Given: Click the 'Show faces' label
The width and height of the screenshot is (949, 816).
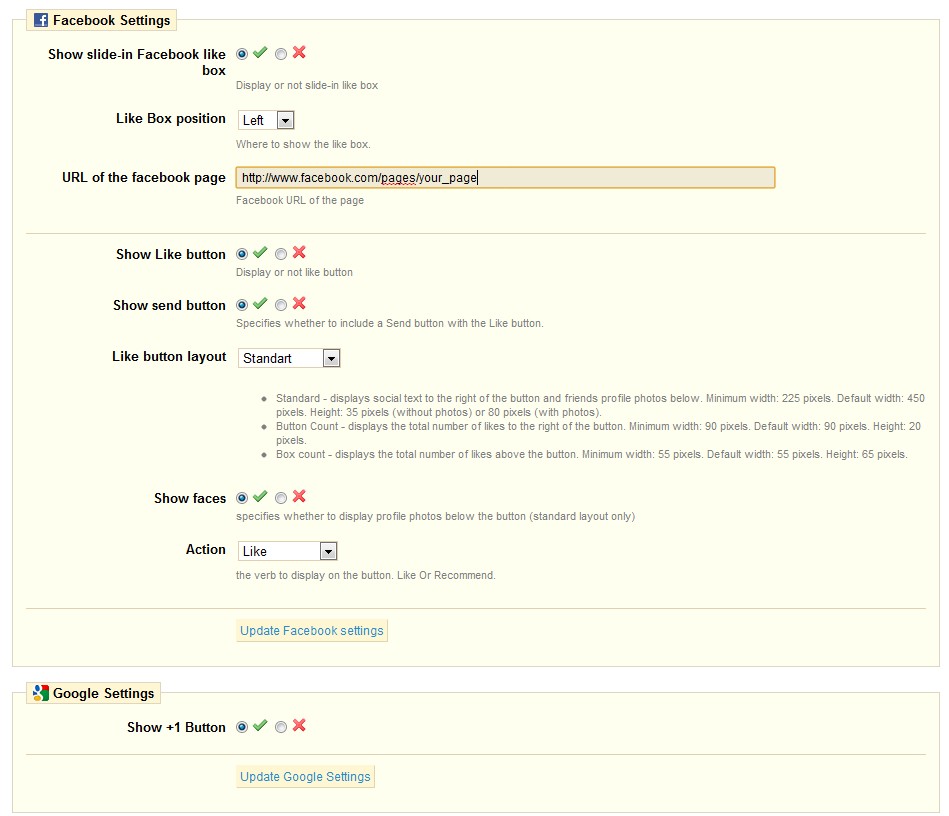Looking at the screenshot, I should point(190,498).
